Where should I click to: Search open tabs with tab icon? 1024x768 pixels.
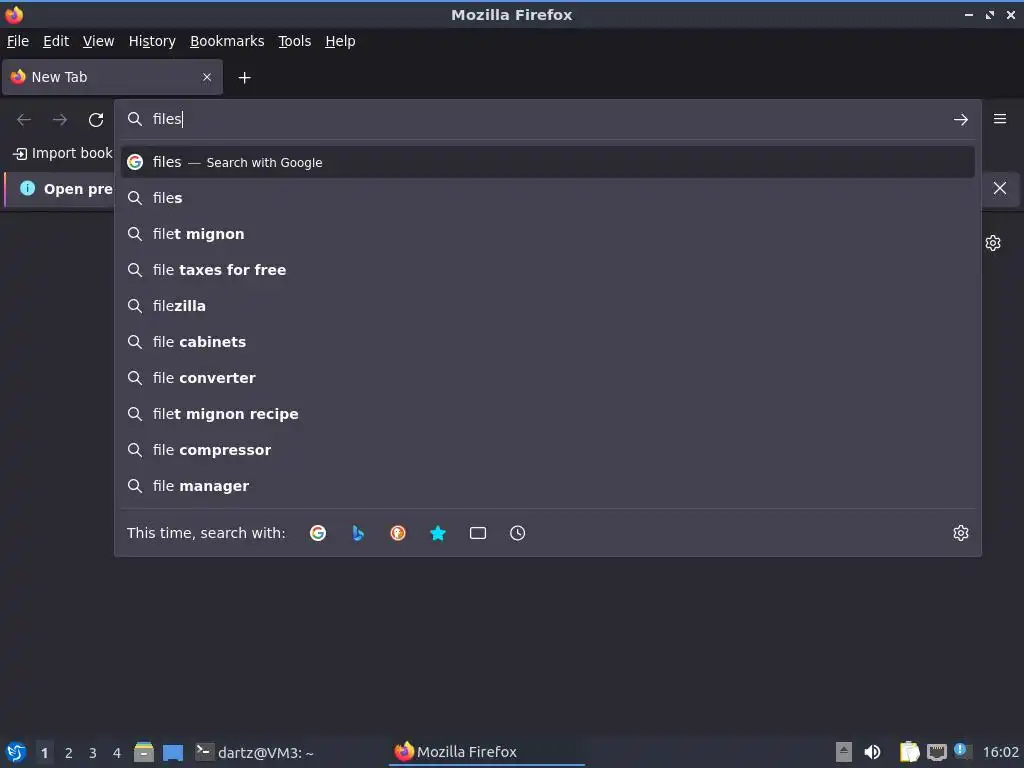(x=477, y=533)
